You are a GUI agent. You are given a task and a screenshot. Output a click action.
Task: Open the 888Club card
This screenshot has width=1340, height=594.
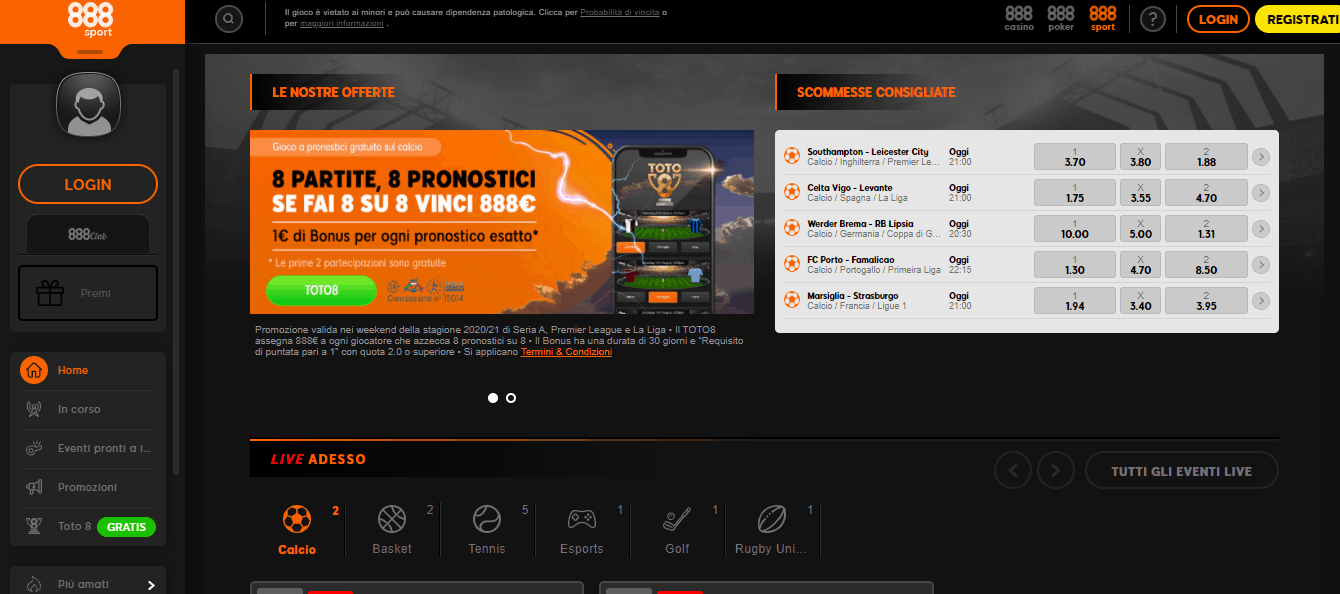pos(88,234)
